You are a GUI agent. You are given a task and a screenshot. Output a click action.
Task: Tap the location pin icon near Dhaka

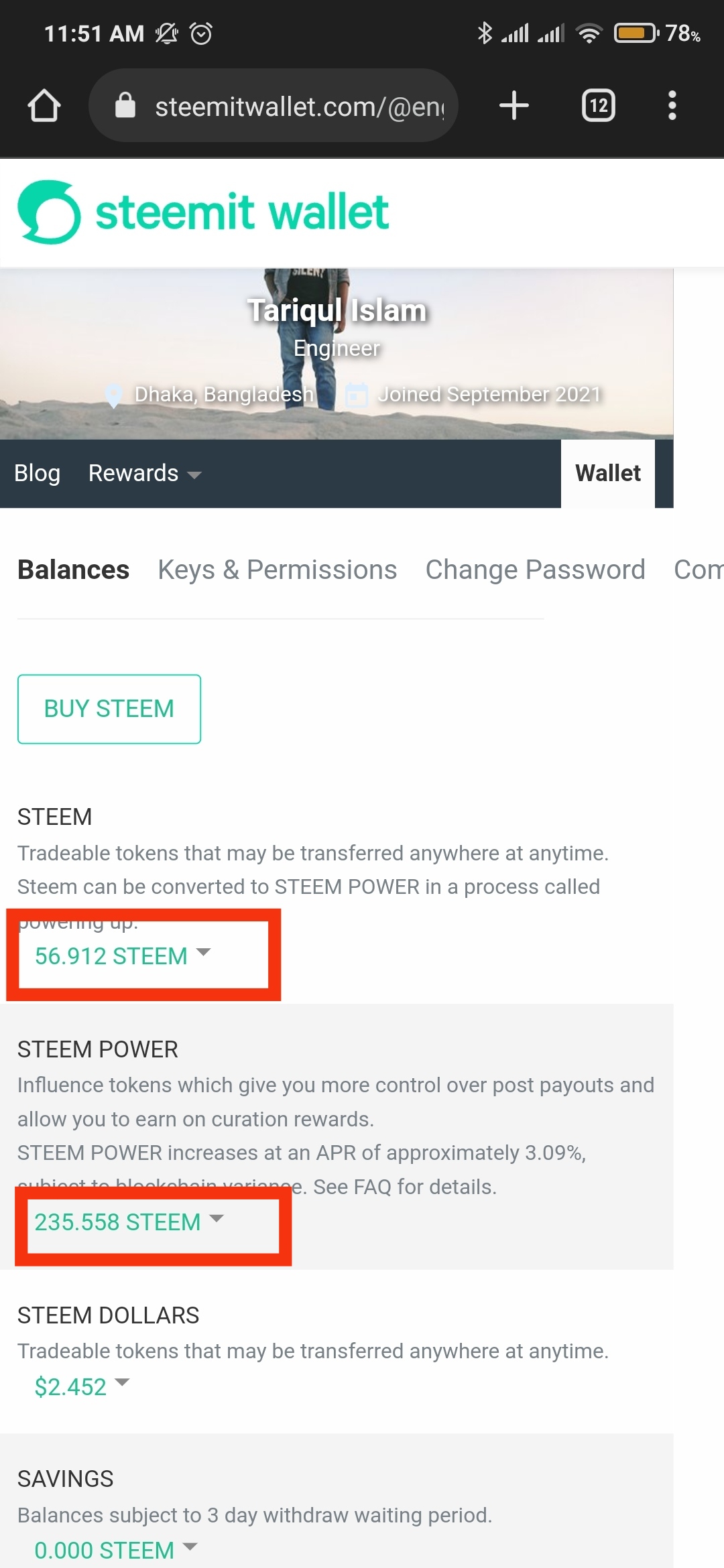[x=114, y=395]
